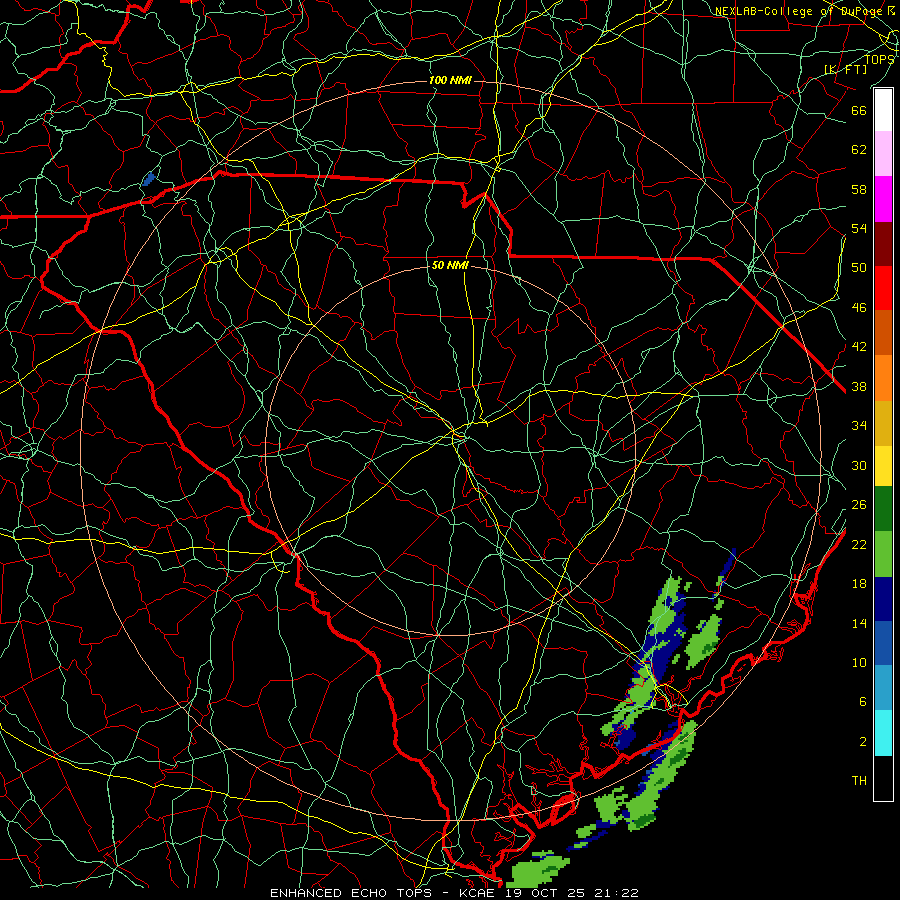Screen dimensions: 900x900
Task: Click the '50' legend value
Action: (x=859, y=268)
